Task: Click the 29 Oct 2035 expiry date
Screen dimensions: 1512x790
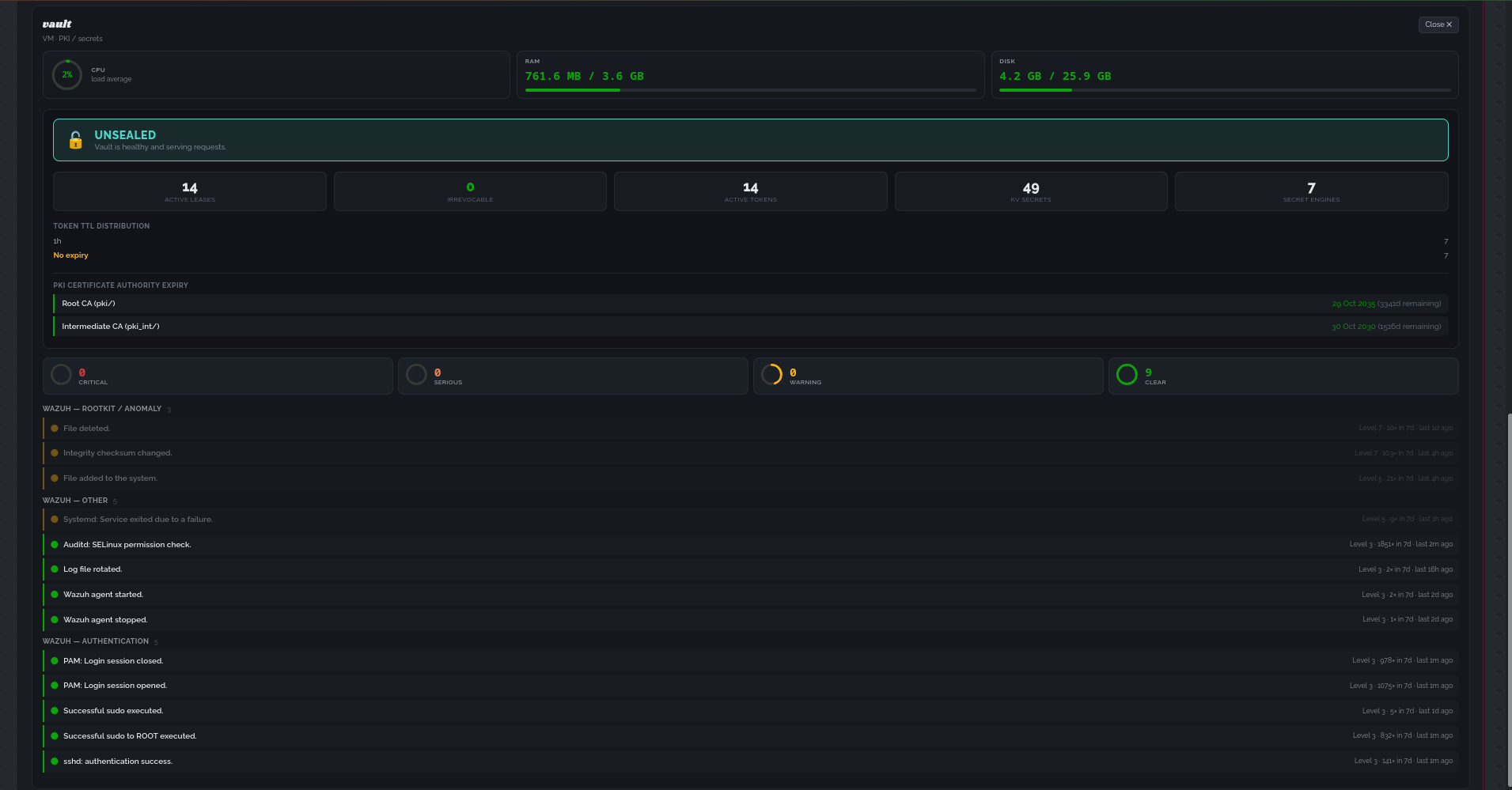Action: [1353, 304]
